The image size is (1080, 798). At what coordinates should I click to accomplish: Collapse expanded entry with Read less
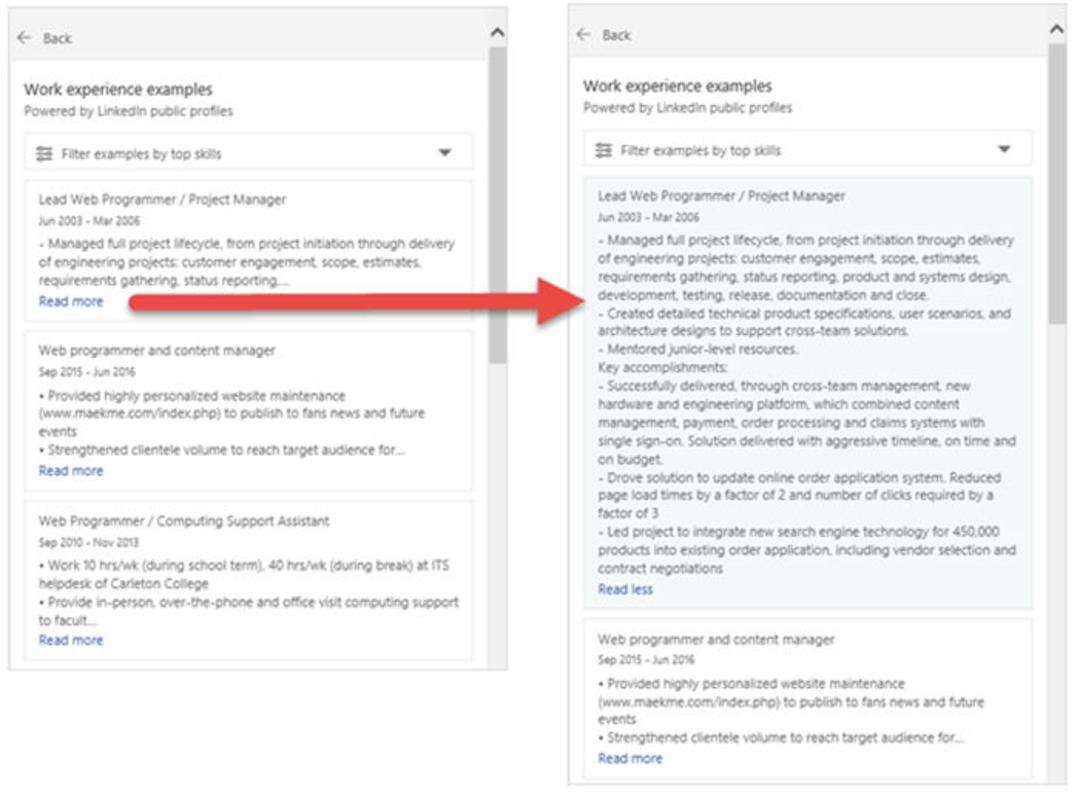coord(625,589)
